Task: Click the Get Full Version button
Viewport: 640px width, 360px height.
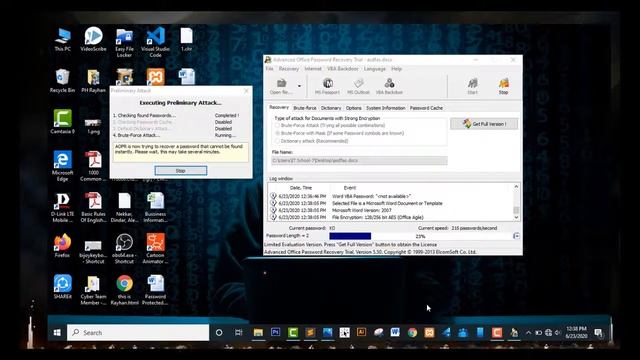Action: (484, 124)
